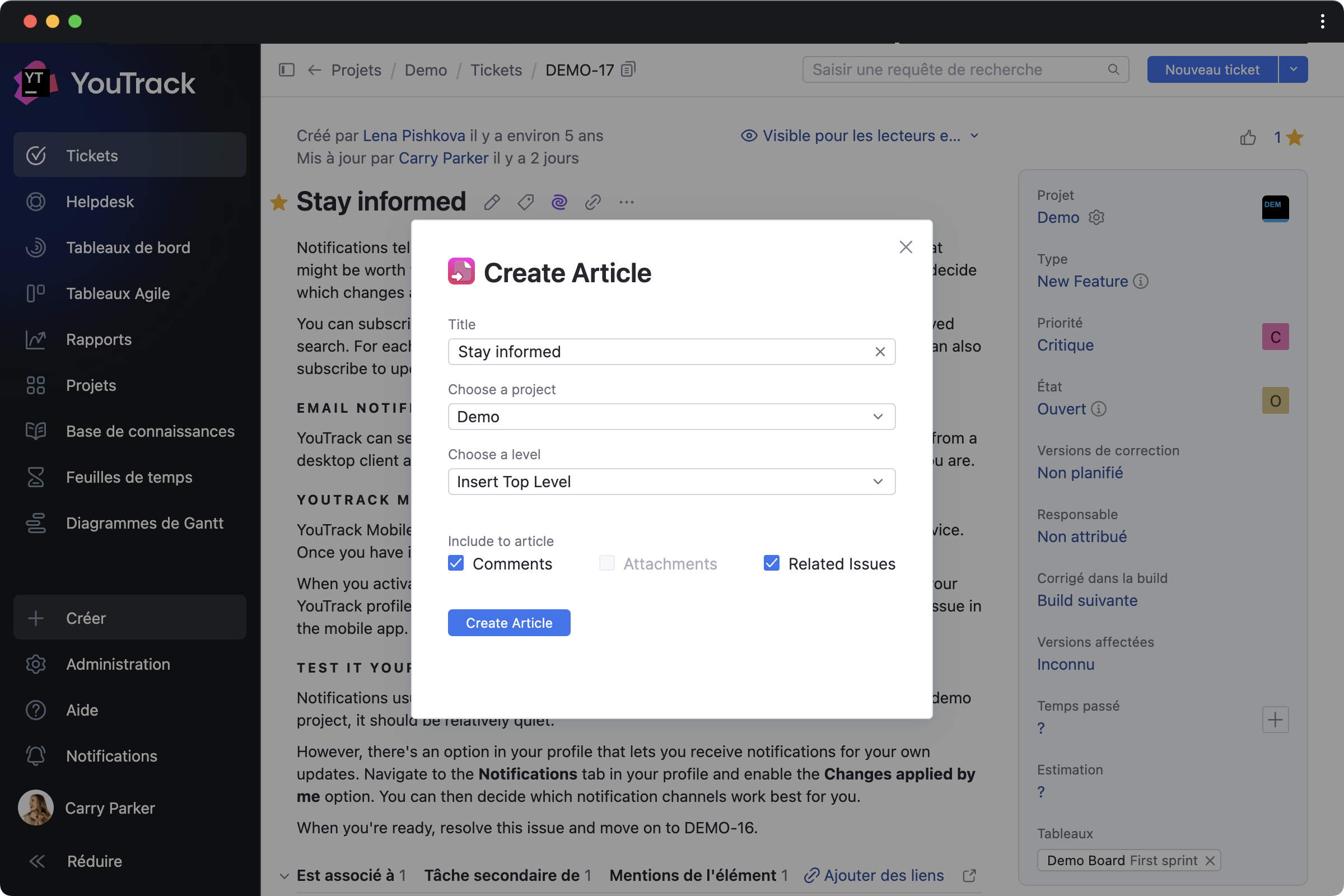Go to Tableaux Agile in sidebar
This screenshot has height=896, width=1344.
(118, 293)
